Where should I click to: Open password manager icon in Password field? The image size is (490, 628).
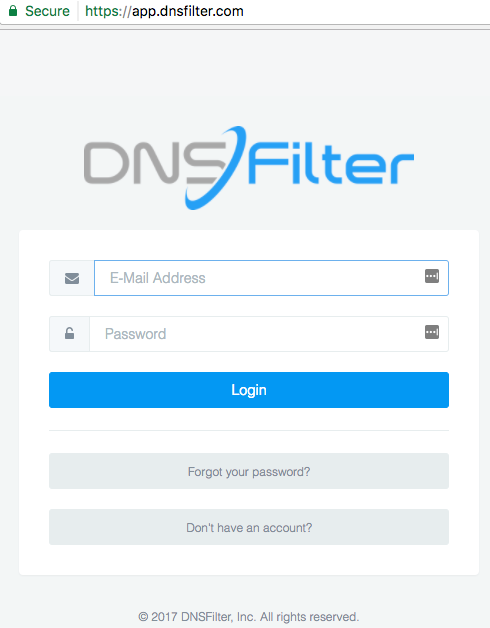432,332
